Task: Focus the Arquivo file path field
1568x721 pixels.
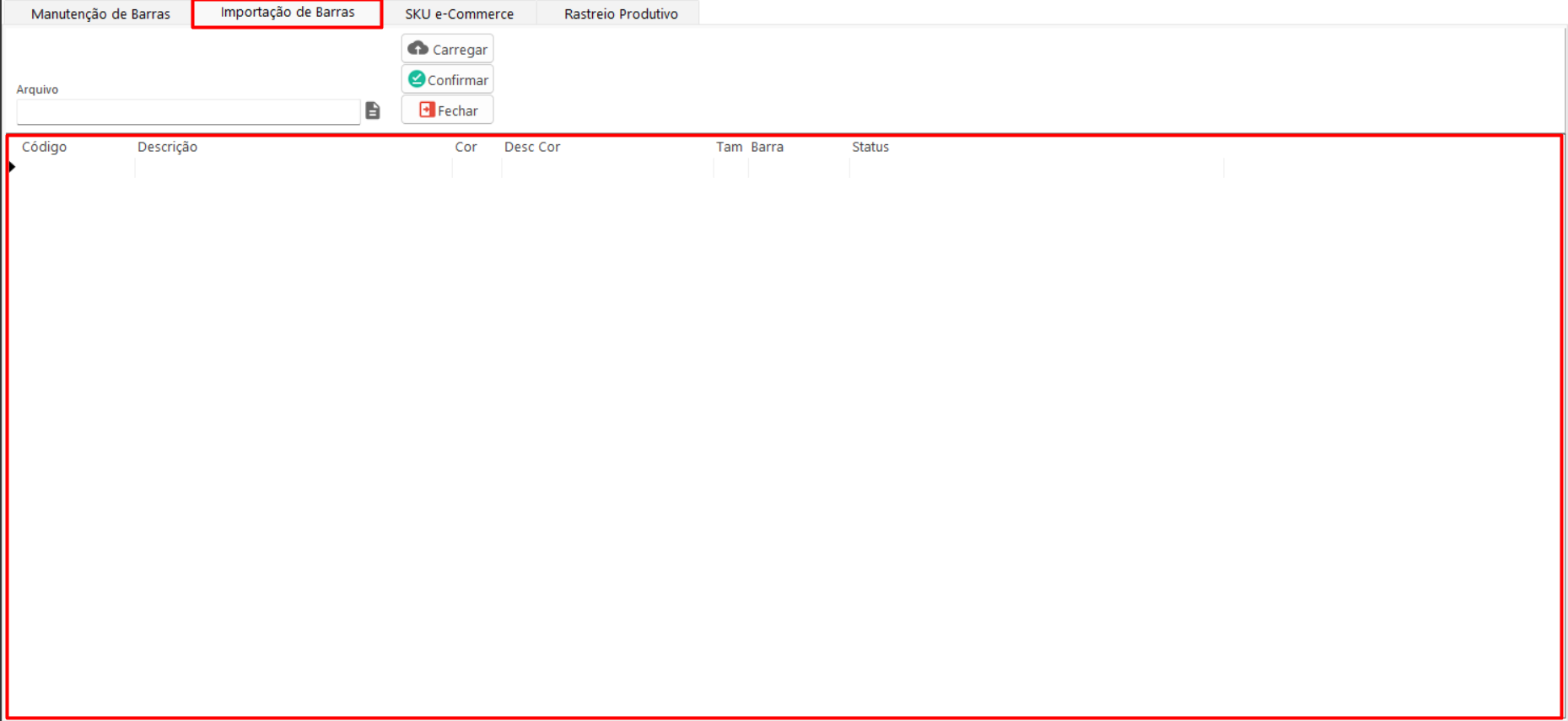Action: 188,111
